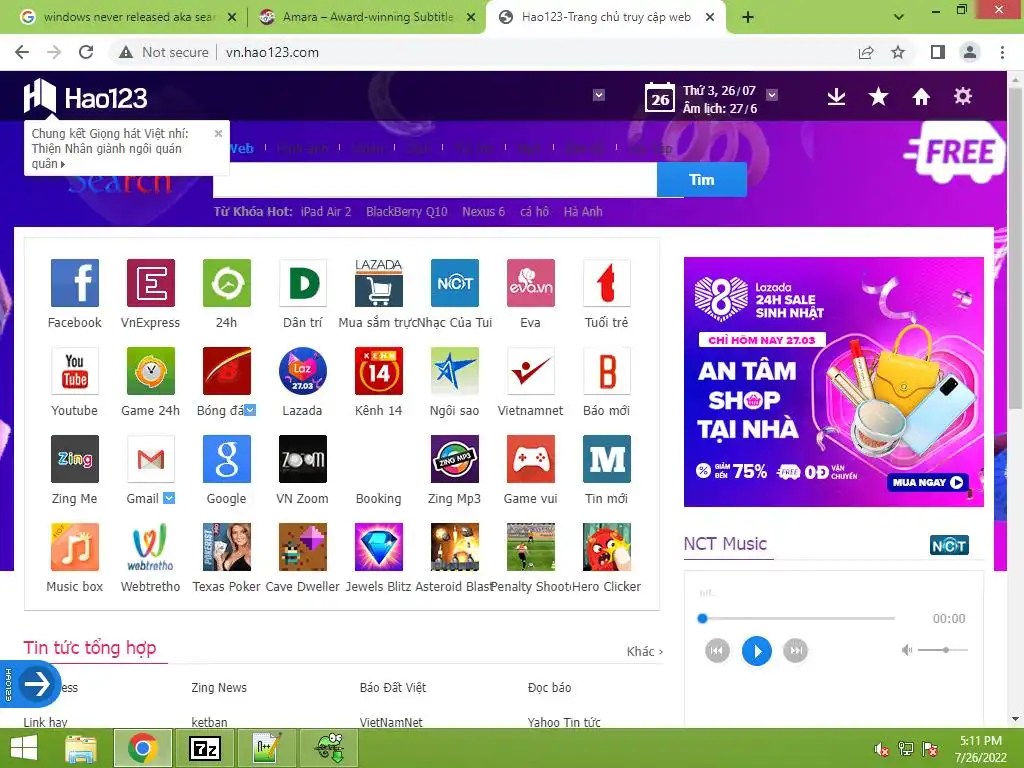1024x768 pixels.
Task: Mute the NCT Music speaker icon
Action: [906, 650]
